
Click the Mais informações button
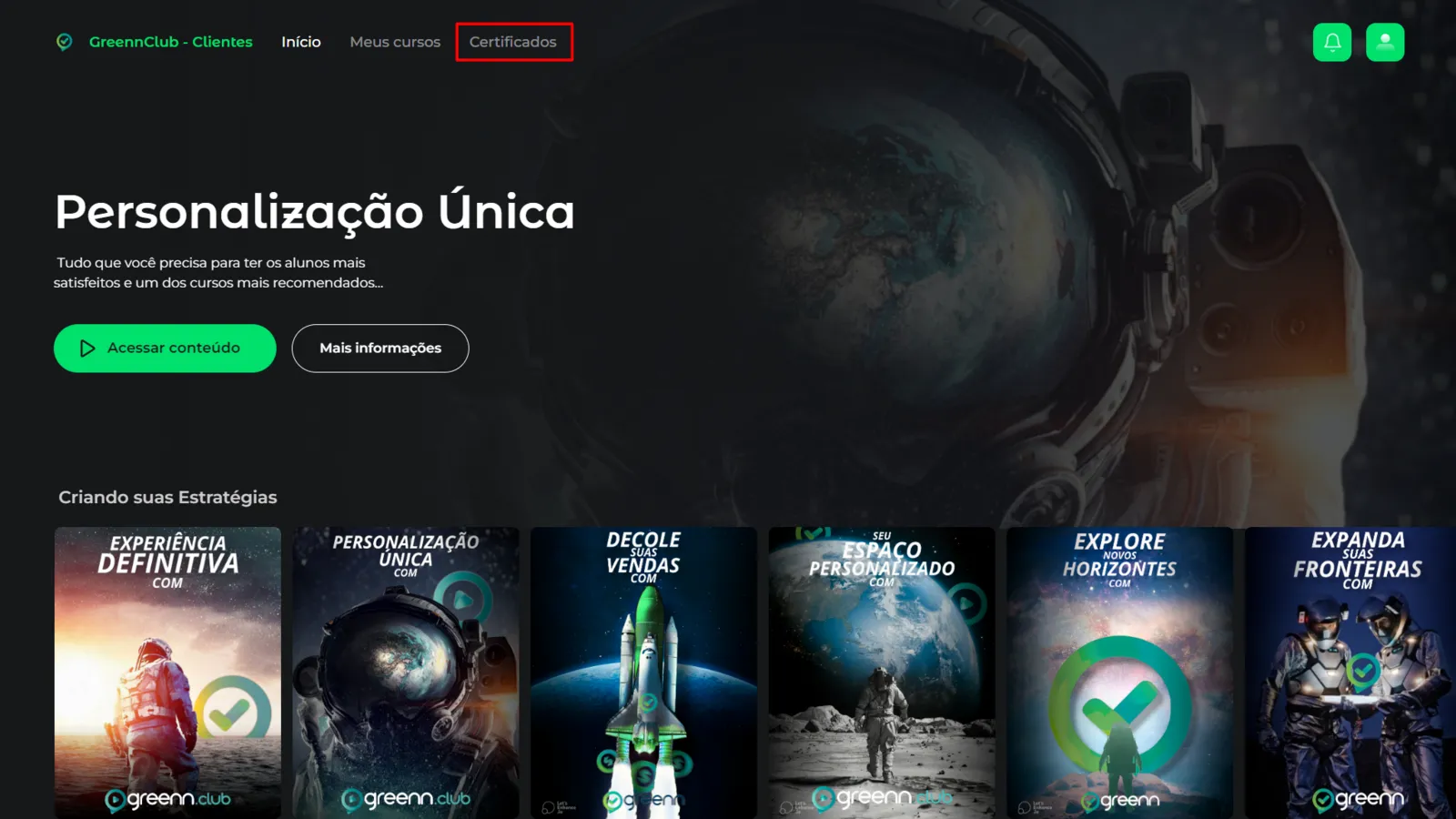[380, 349]
